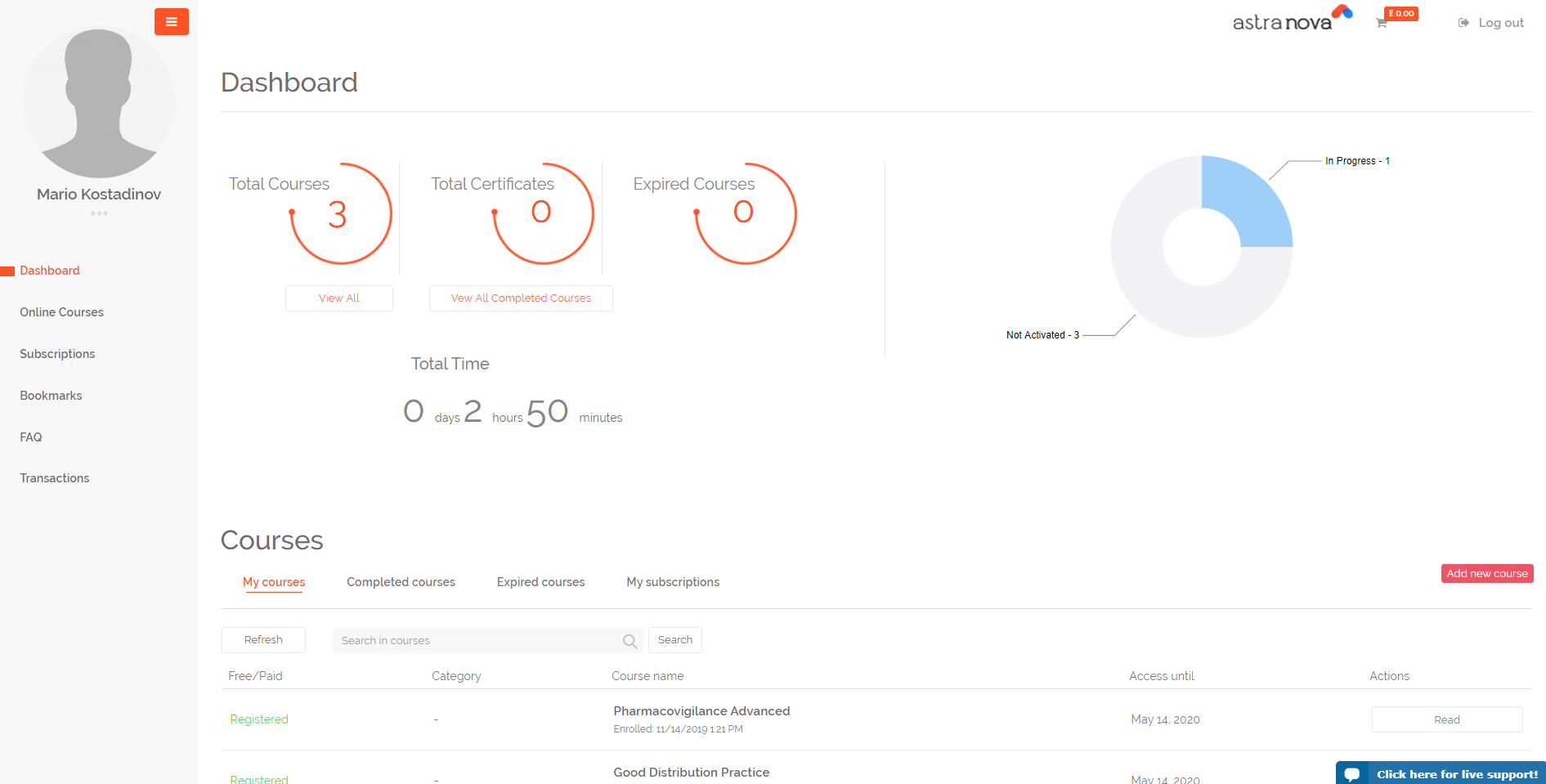Log out of the account
Image resolution: width=1546 pixels, height=784 pixels.
tap(1491, 23)
